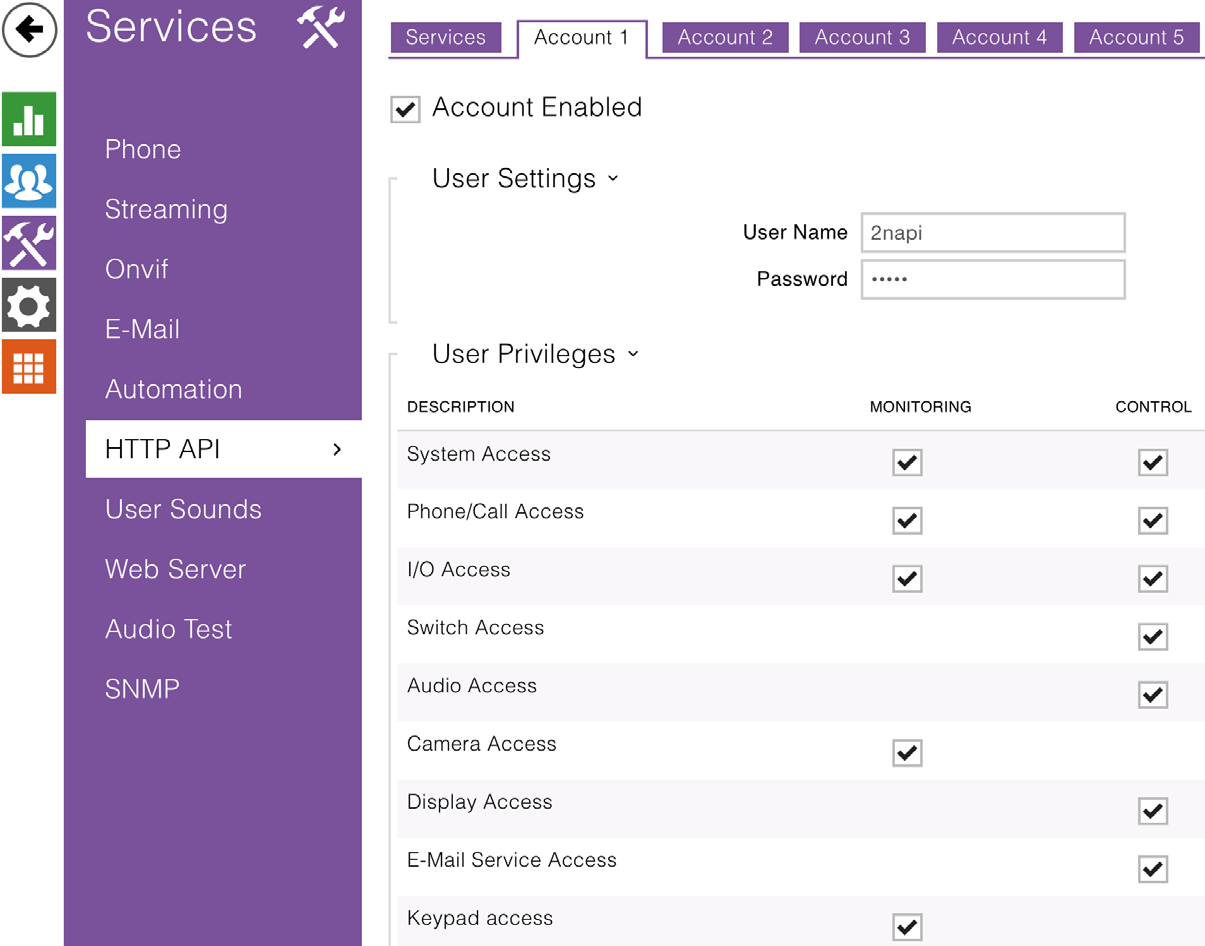Open the blue directory users icon

coord(29,181)
